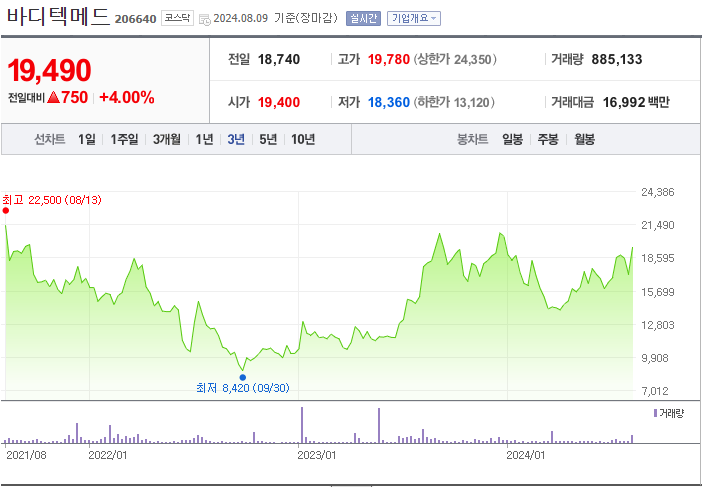
Task: Click the 2021/08 x-axis label
Action: [x=26, y=455]
